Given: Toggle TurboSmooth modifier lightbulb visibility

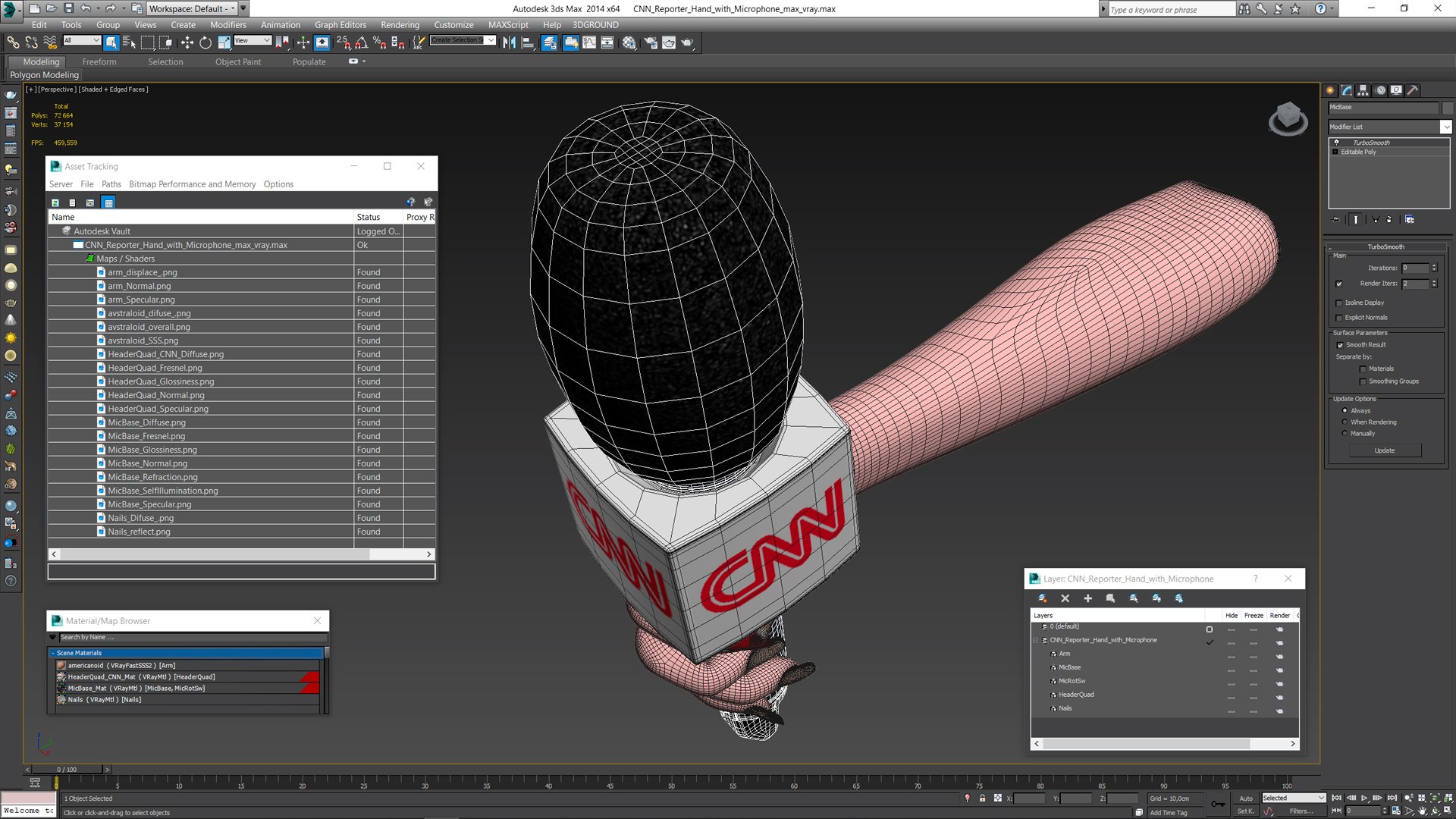Looking at the screenshot, I should [x=1336, y=143].
